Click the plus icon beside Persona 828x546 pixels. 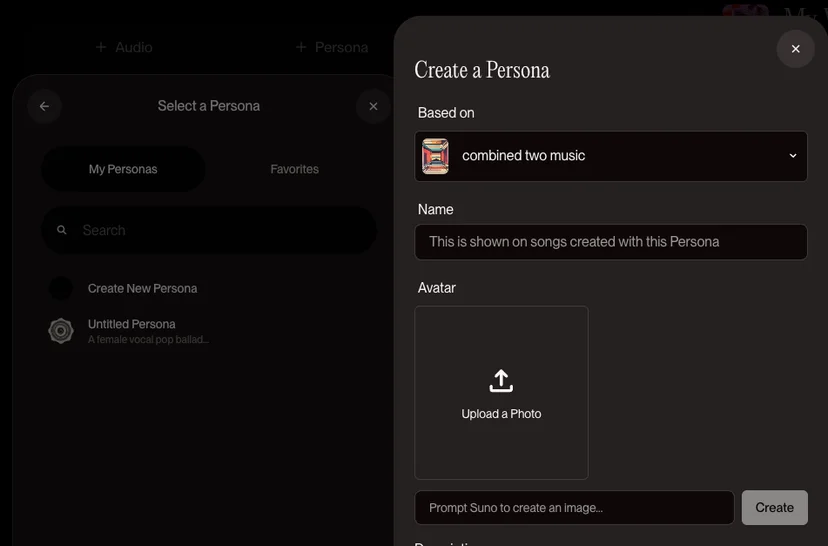(301, 48)
